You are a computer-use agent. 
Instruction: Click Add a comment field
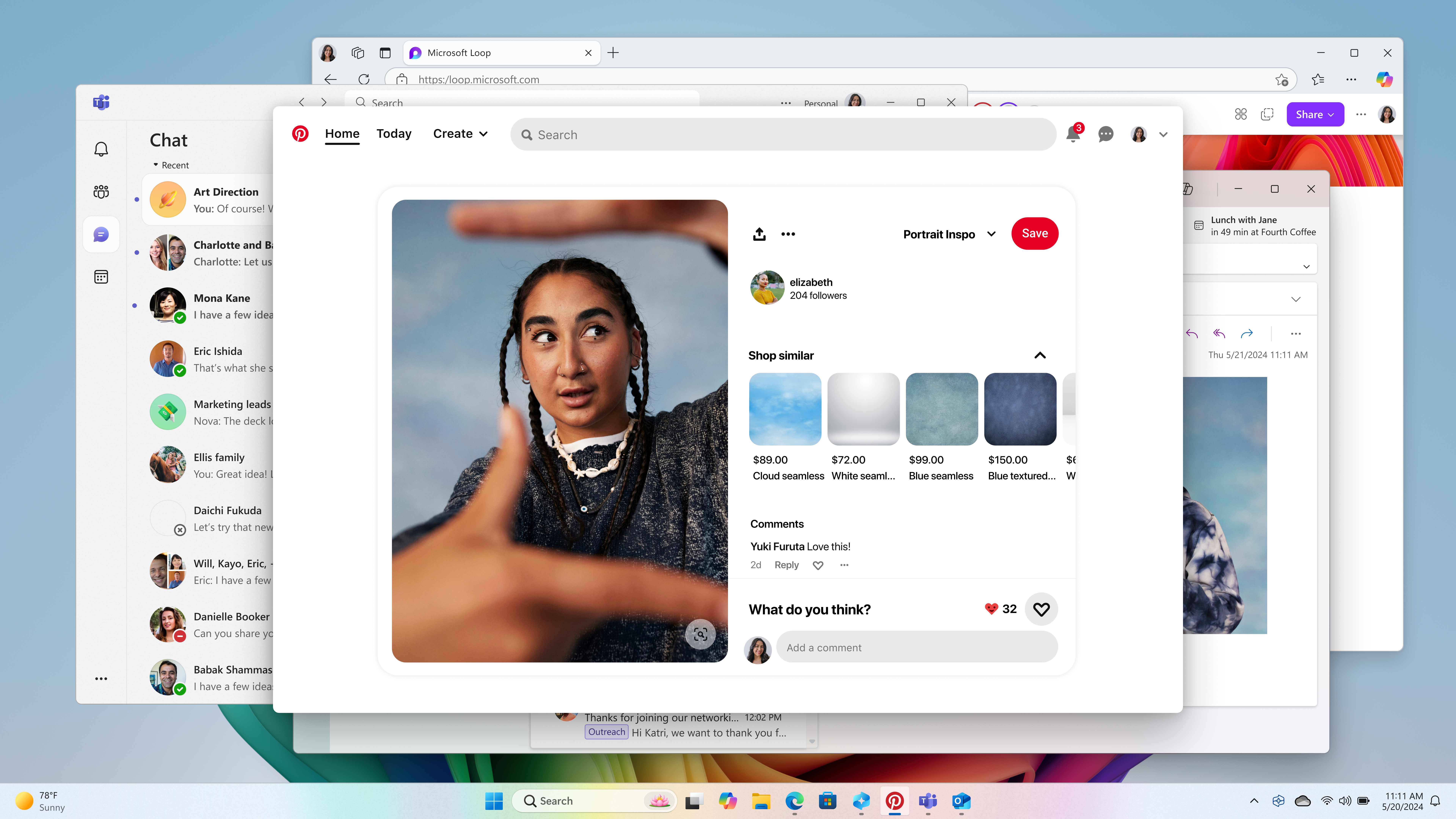917,647
